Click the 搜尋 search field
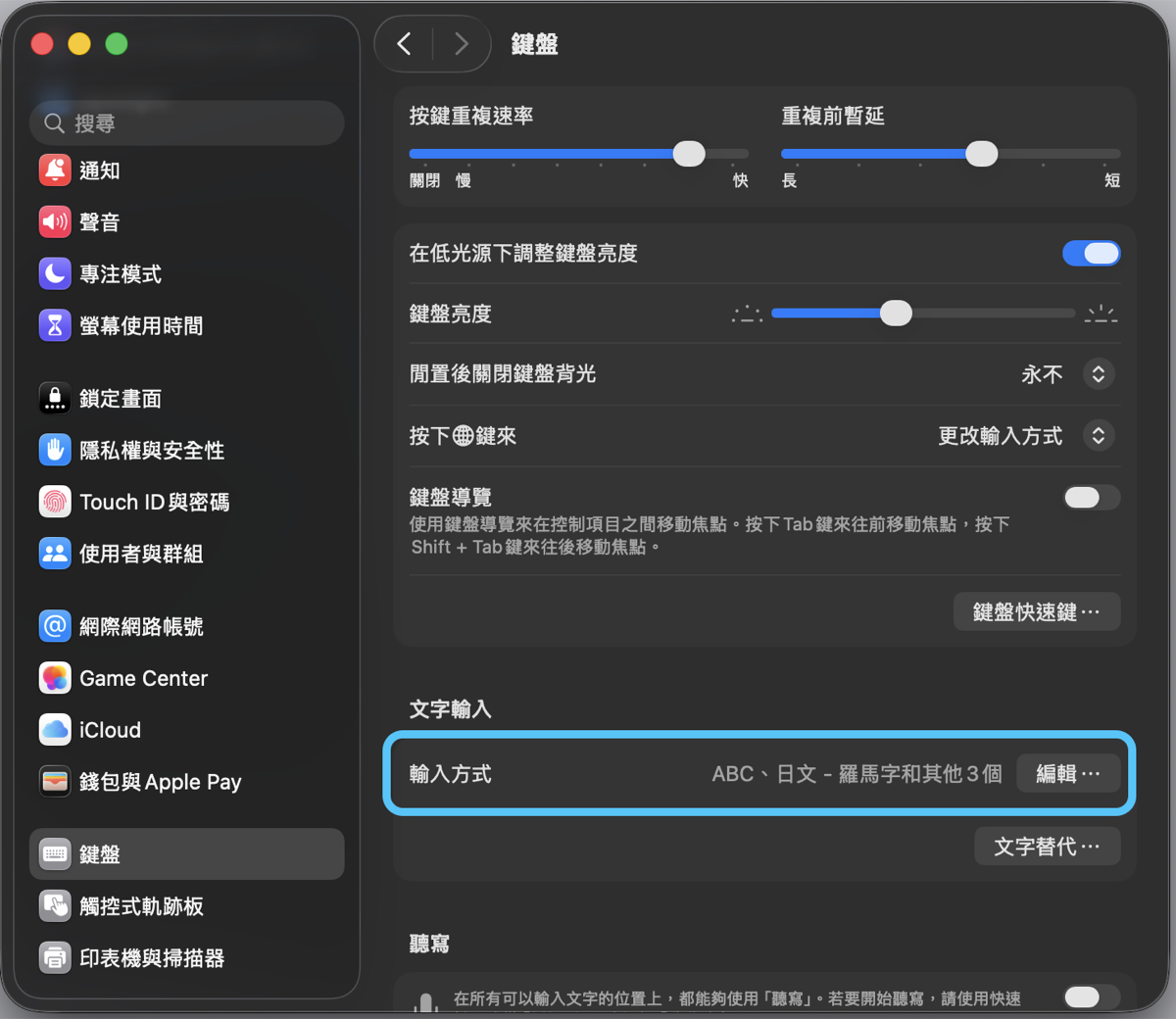1176x1019 pixels. 187,123
